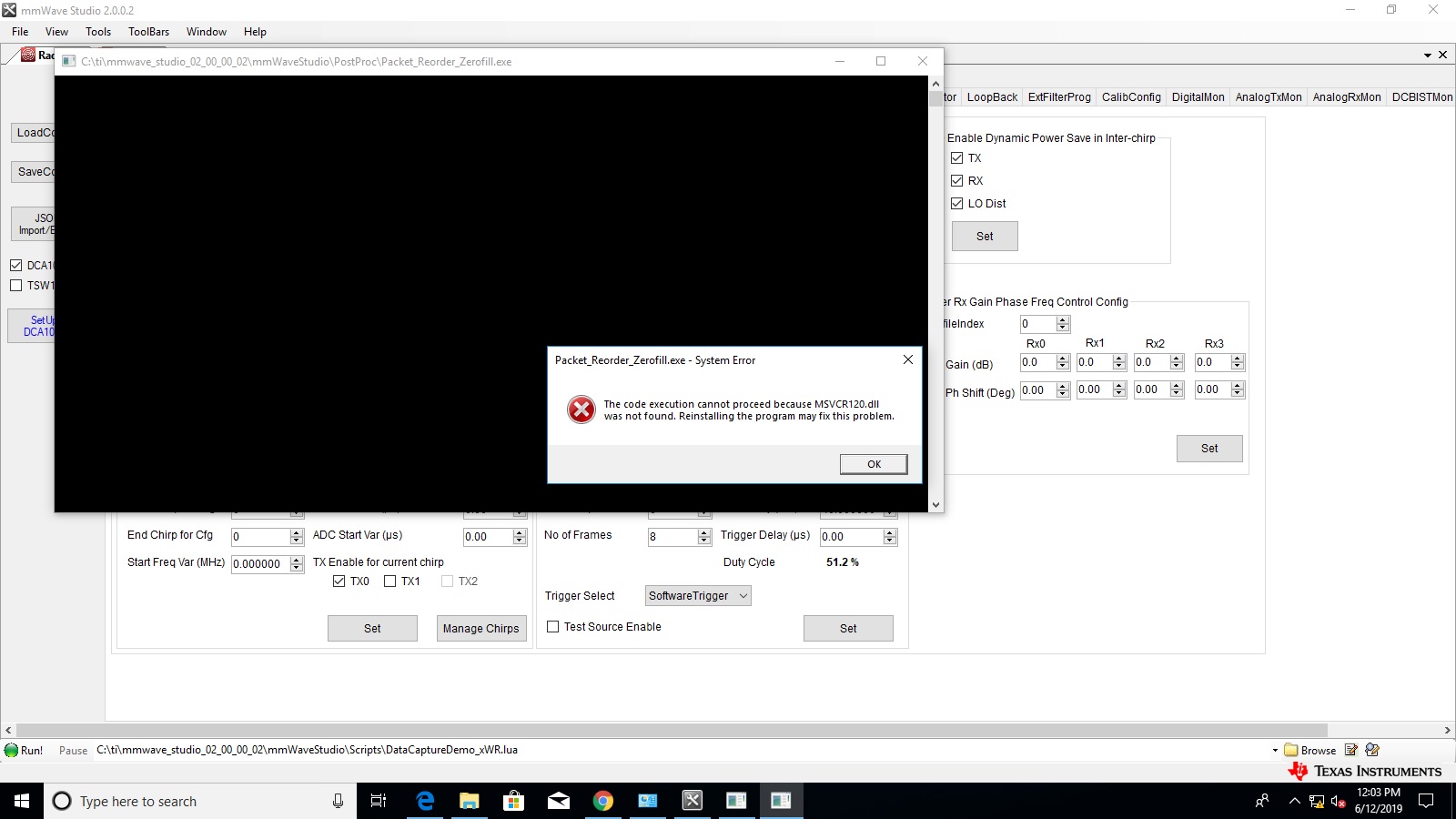This screenshot has height=819, width=1456.
Task: Launch Google Chrome from the taskbar
Action: pos(602,801)
